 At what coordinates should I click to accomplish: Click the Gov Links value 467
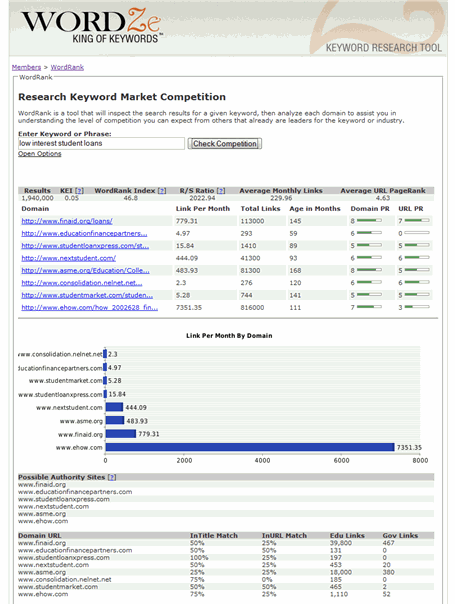(388, 543)
